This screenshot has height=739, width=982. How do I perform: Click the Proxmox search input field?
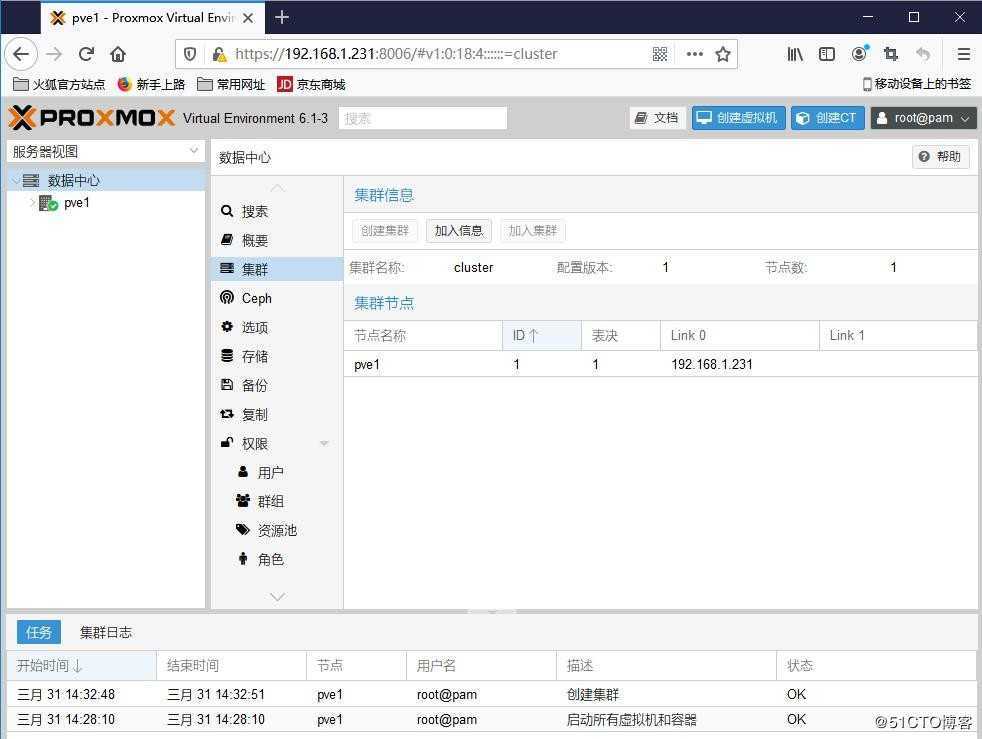click(x=423, y=118)
